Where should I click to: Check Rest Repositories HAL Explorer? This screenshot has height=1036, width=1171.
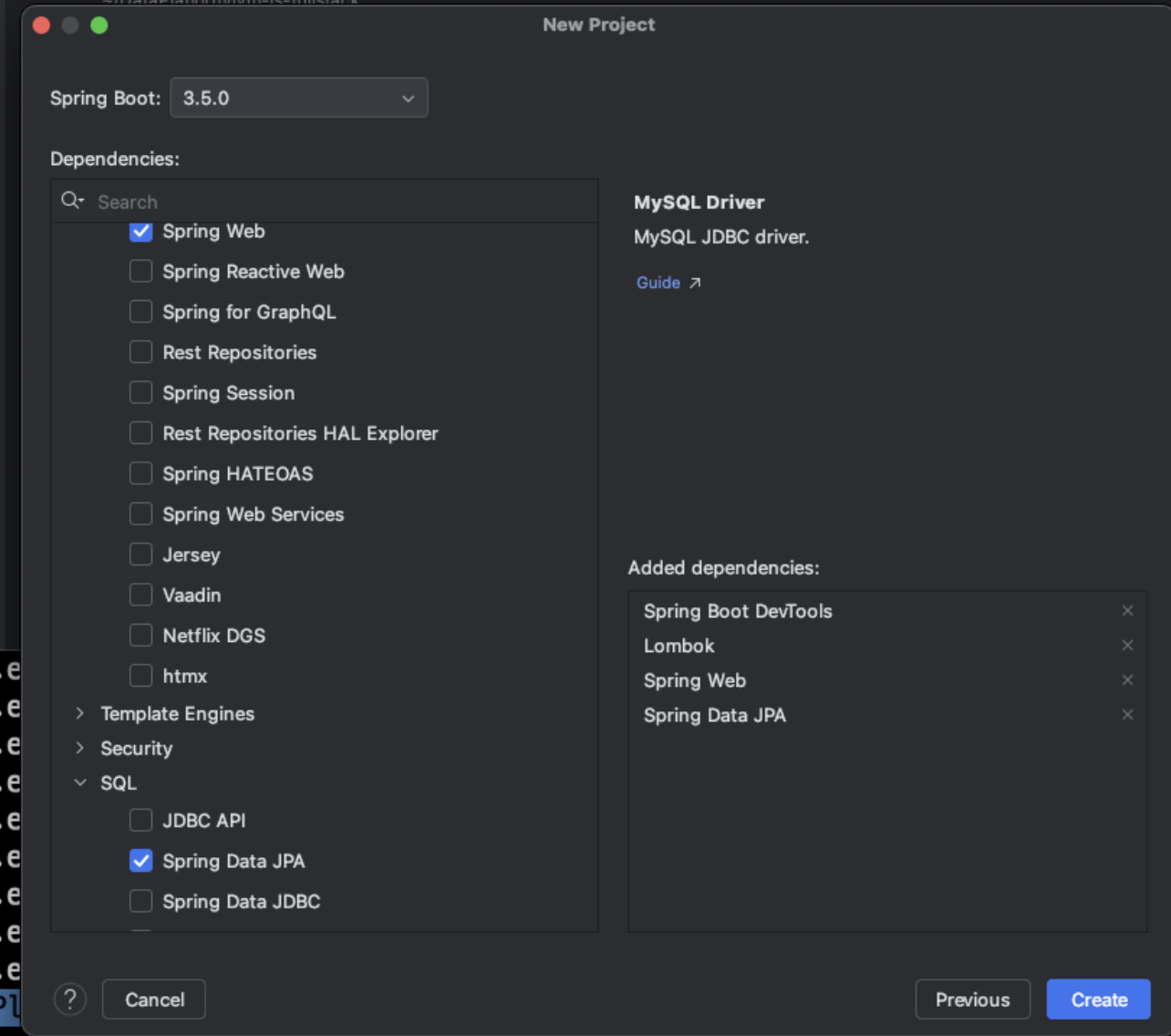141,433
